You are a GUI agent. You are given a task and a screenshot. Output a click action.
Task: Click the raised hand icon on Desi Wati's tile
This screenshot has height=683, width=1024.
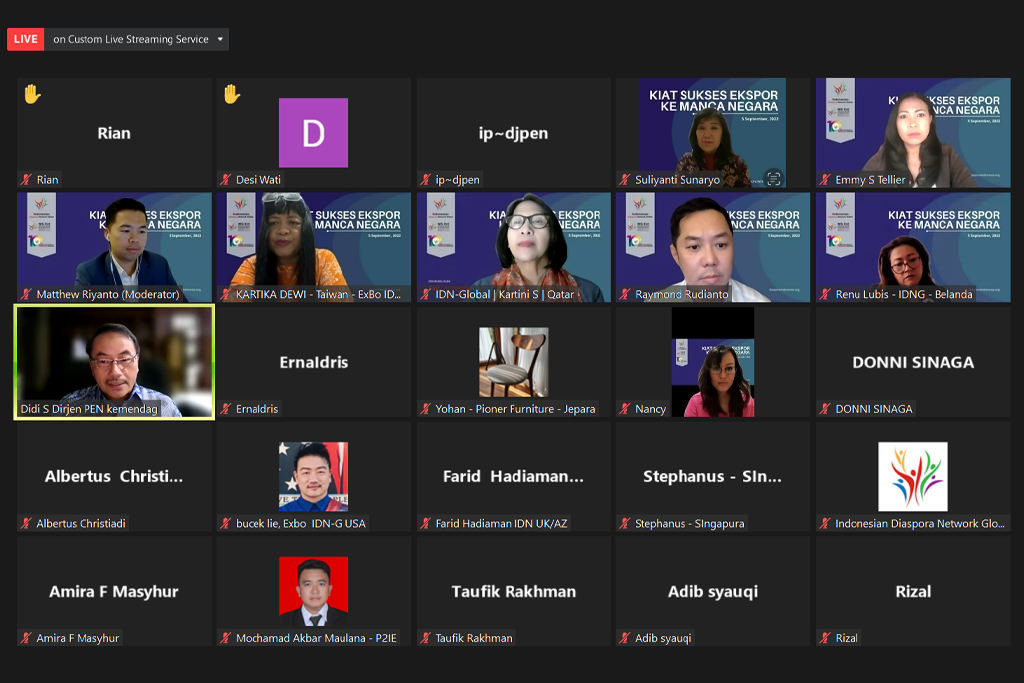232,94
